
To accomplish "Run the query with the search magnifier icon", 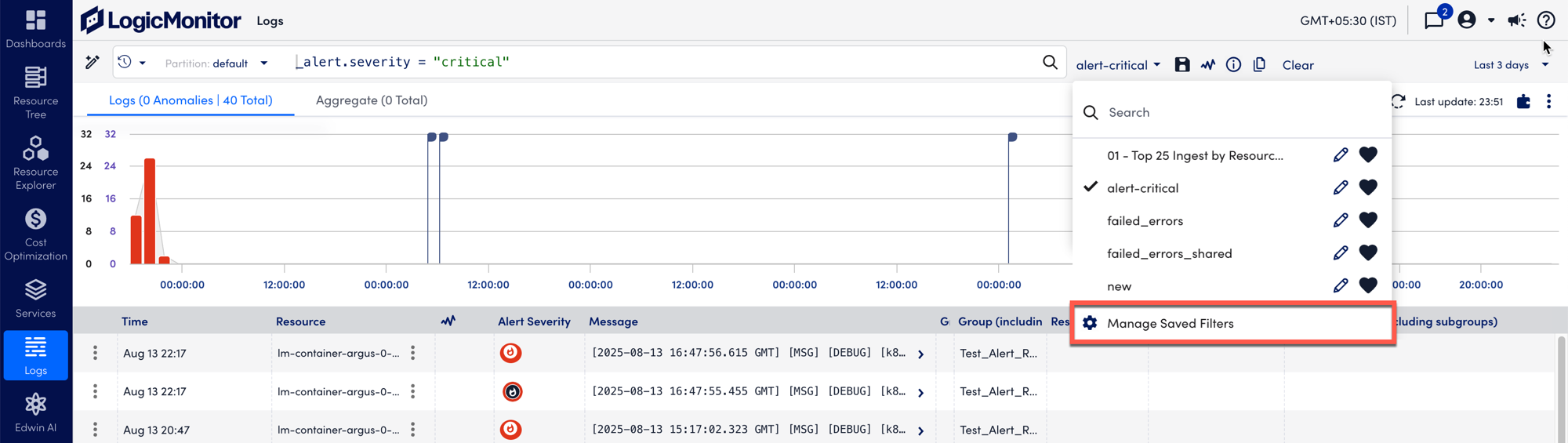I will tap(1050, 62).
